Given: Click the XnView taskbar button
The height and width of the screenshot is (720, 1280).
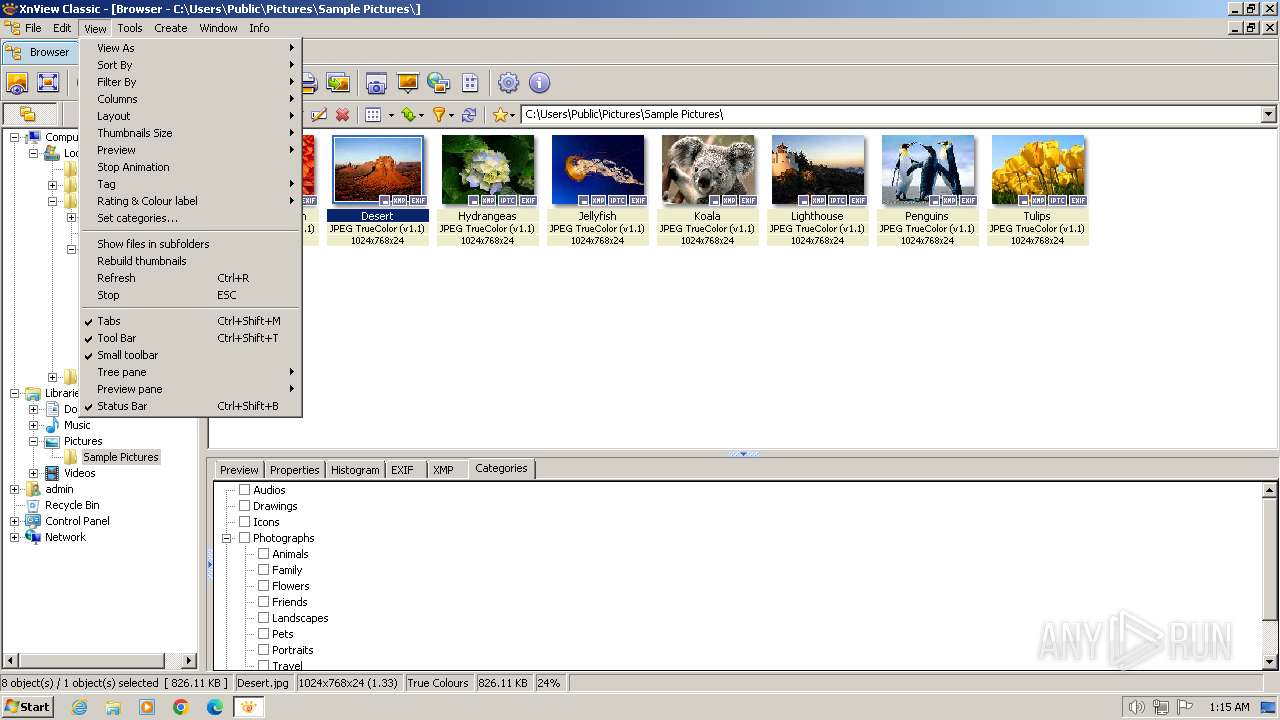Looking at the screenshot, I should tap(248, 707).
